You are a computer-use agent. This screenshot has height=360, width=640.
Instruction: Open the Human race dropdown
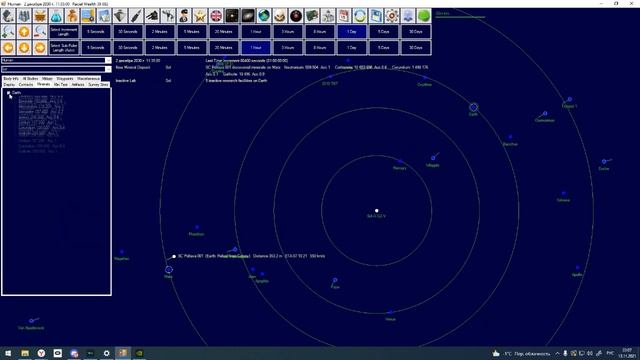coord(56,60)
